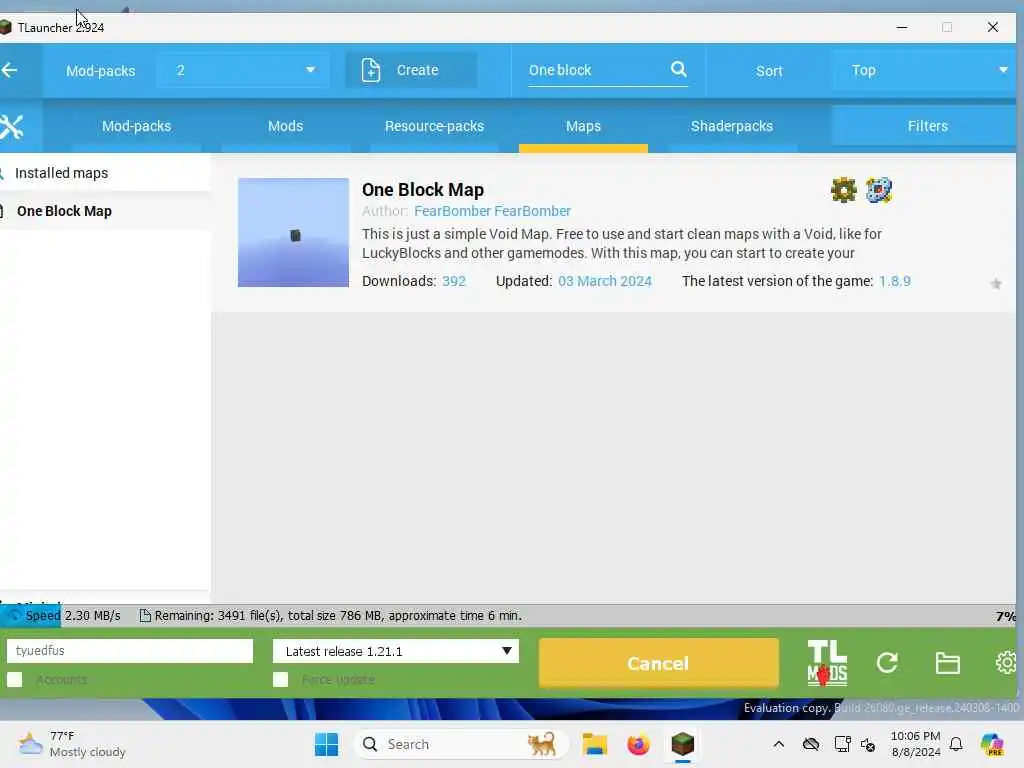Open the notification bell icon

point(956,744)
